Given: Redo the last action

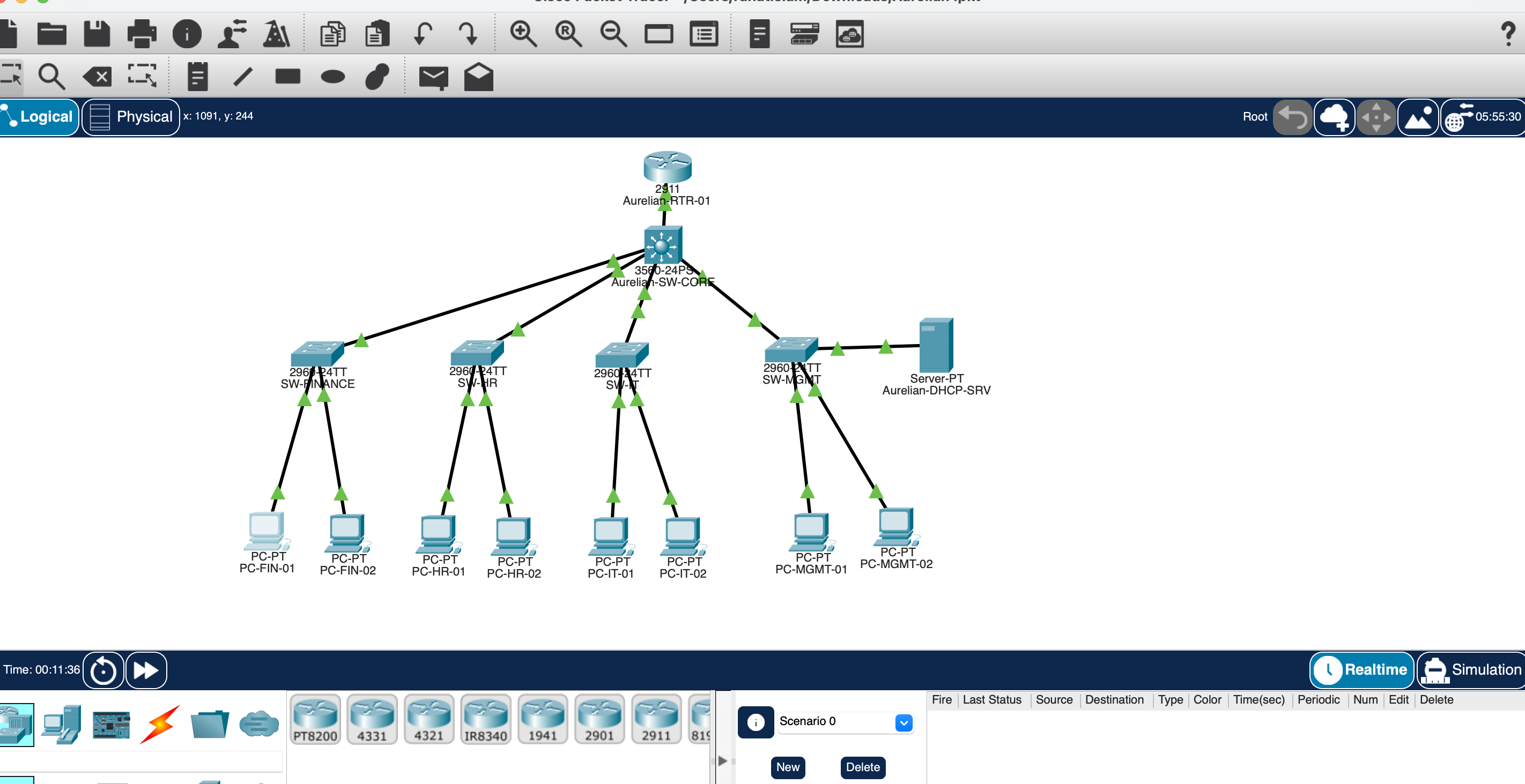Looking at the screenshot, I should (468, 34).
